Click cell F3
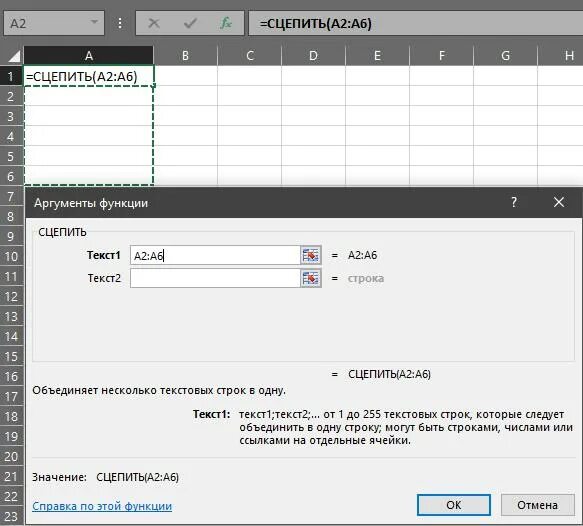 441,116
